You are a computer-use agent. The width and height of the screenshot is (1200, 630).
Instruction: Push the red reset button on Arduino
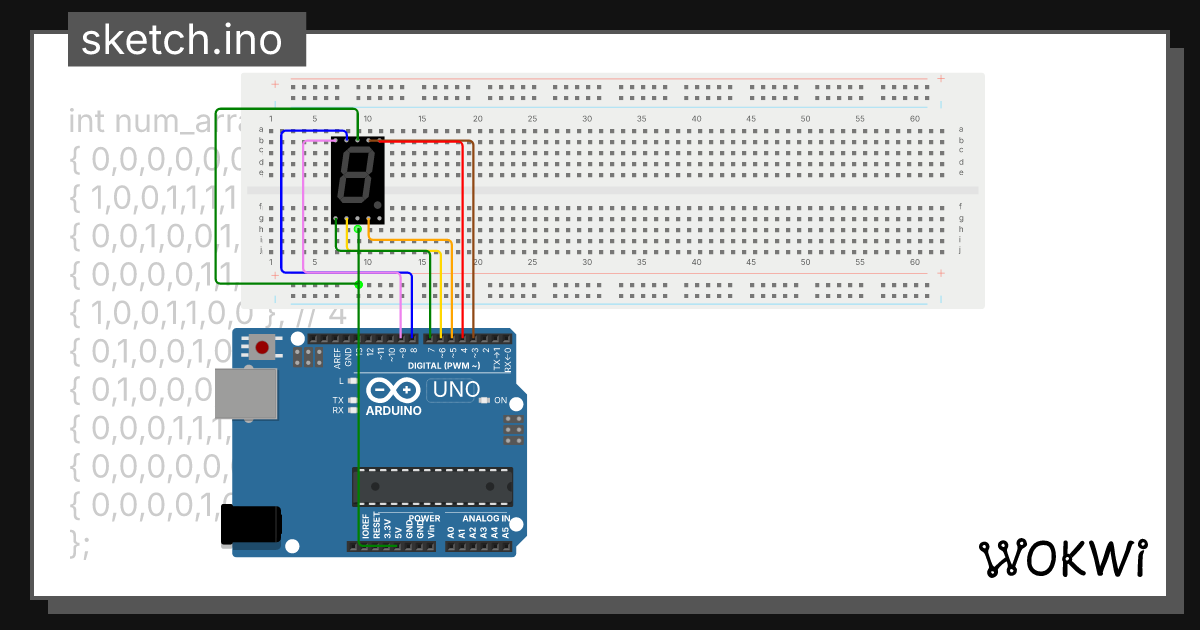pos(262,347)
